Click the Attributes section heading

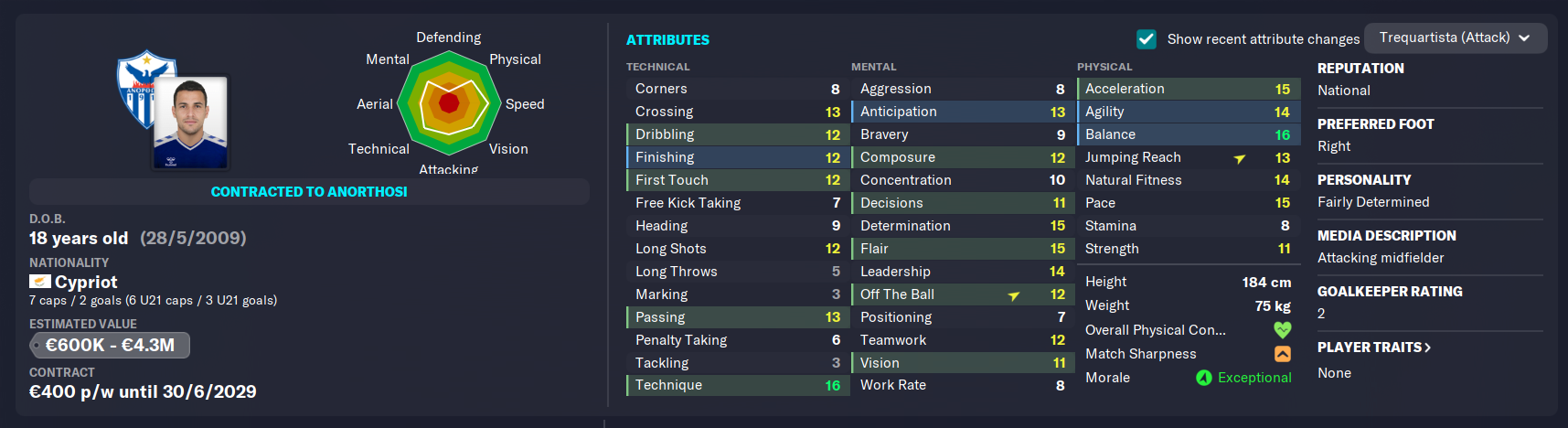point(667,40)
